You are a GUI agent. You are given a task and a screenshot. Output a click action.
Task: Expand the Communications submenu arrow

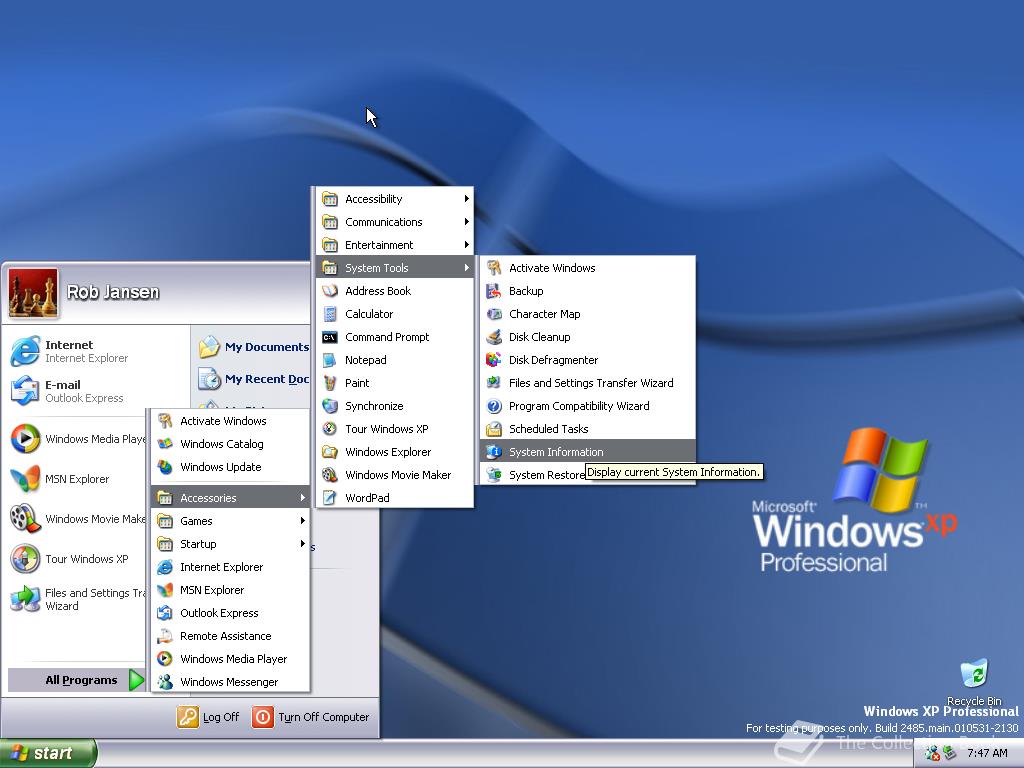466,222
